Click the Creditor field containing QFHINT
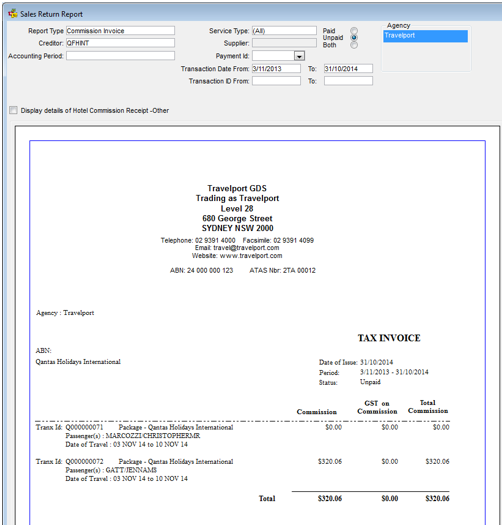 (120, 43)
